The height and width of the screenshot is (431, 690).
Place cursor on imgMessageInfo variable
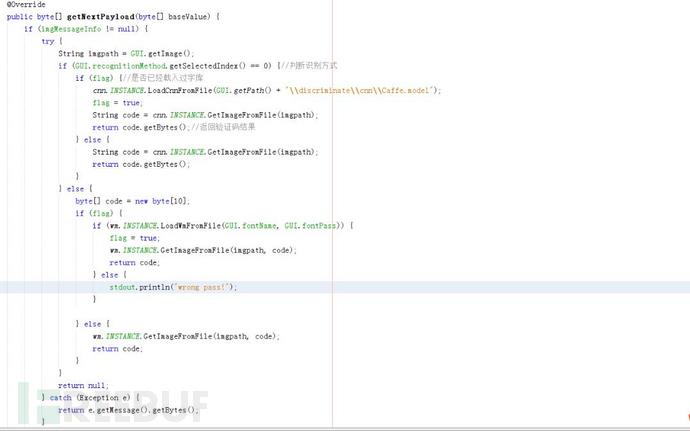coord(71,29)
